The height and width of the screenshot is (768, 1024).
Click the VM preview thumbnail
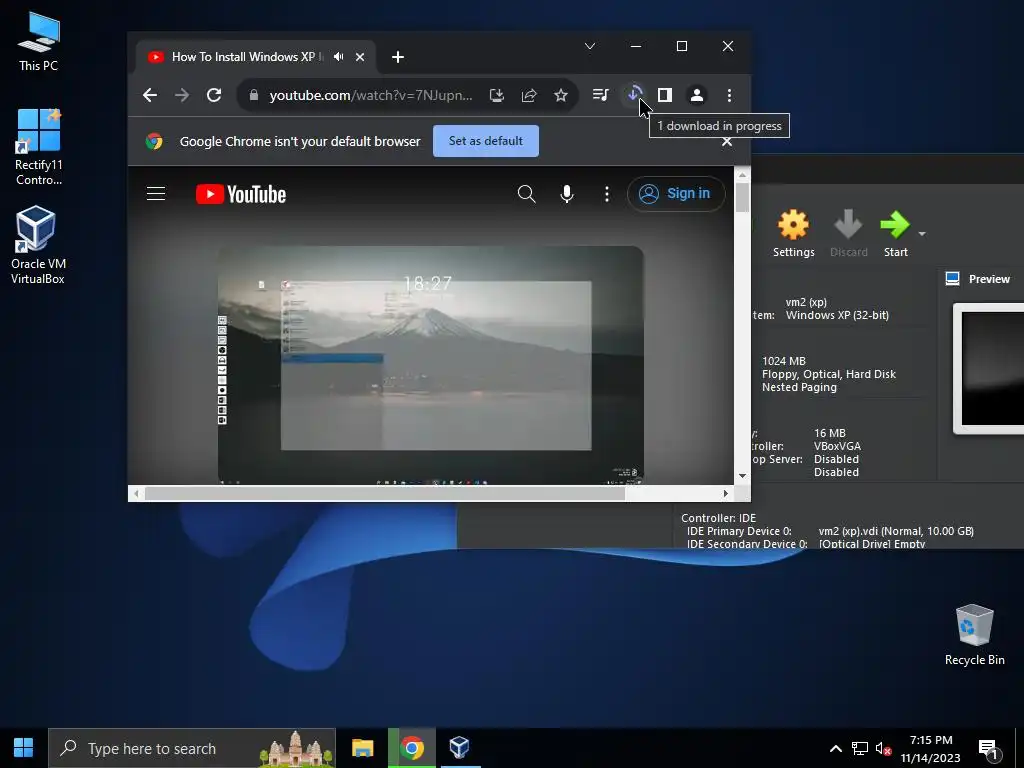(x=989, y=368)
